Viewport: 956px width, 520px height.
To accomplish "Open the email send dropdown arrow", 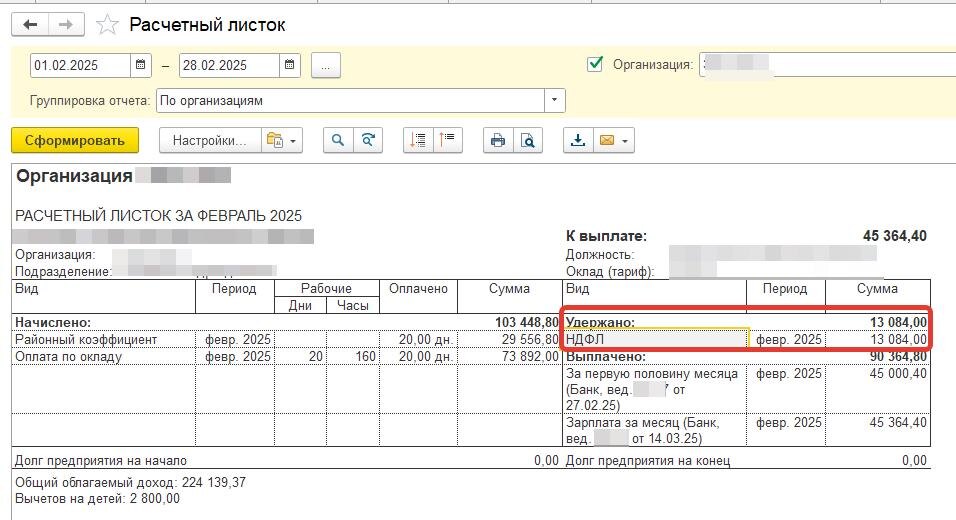I will [626, 141].
